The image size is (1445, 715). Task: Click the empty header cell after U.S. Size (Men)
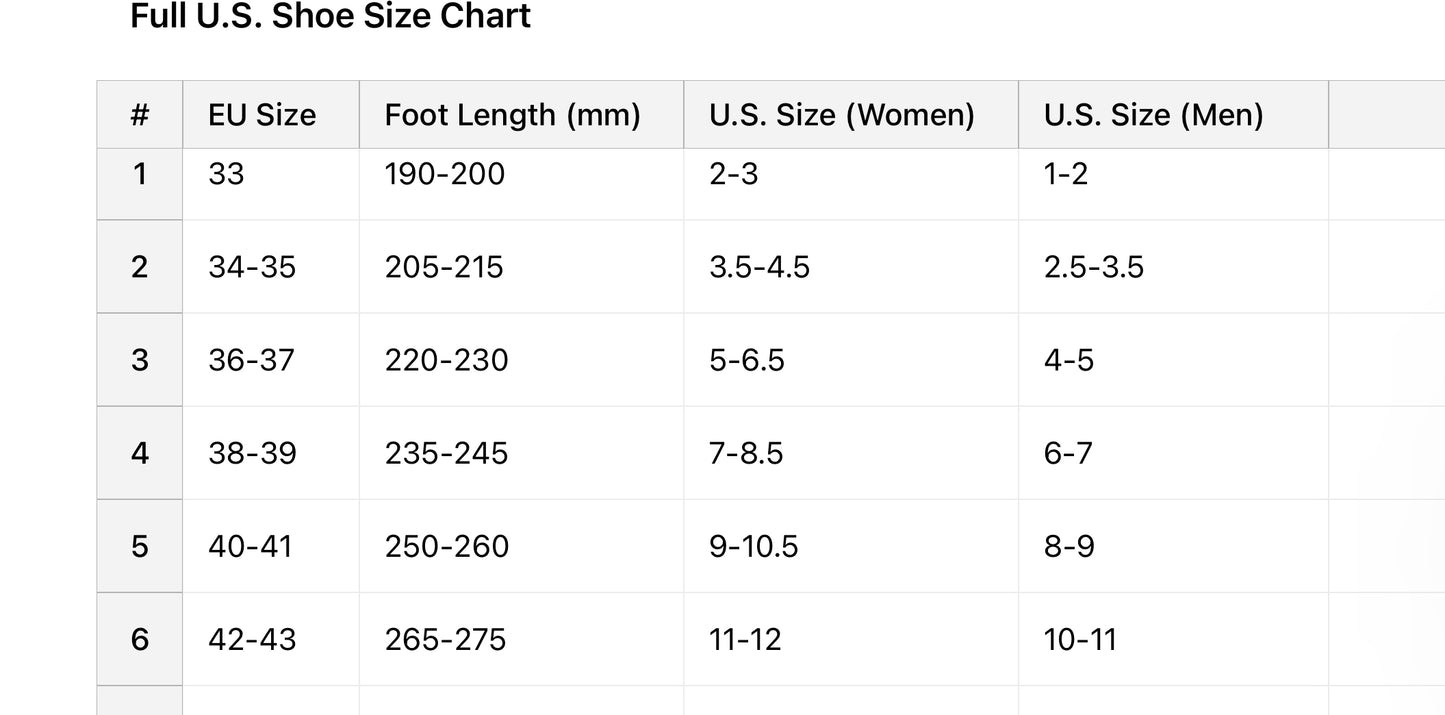click(1387, 115)
